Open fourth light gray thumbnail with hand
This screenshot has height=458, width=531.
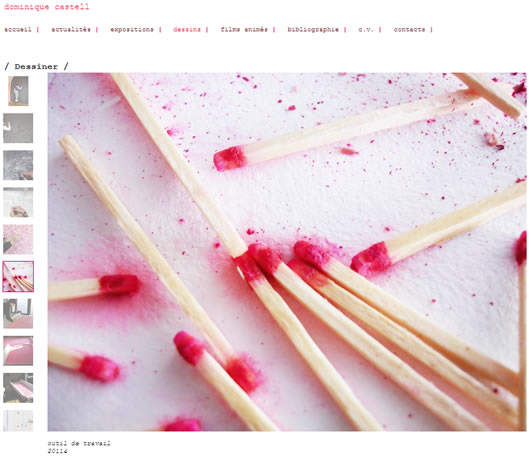coord(18,202)
